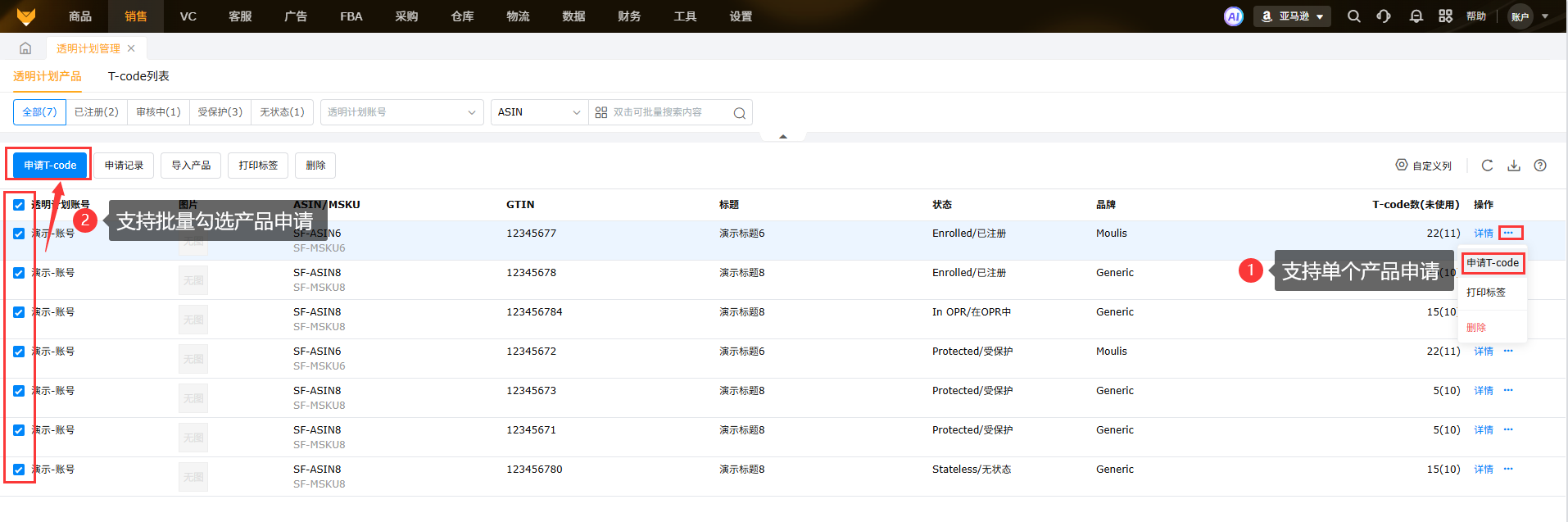Uncheck the row with GTIN 123456780
Viewport: 1568px width, 522px height.
(x=19, y=470)
